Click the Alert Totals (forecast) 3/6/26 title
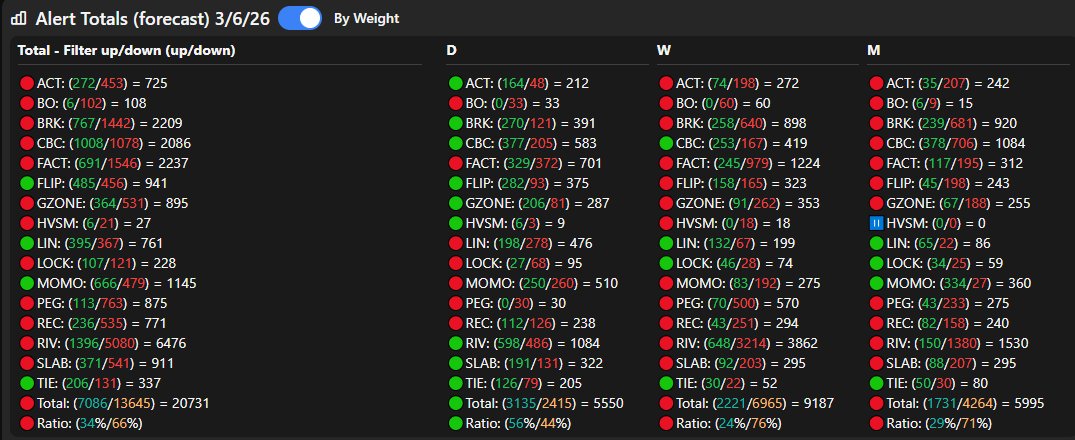This screenshot has width=1075, height=440. [153, 19]
